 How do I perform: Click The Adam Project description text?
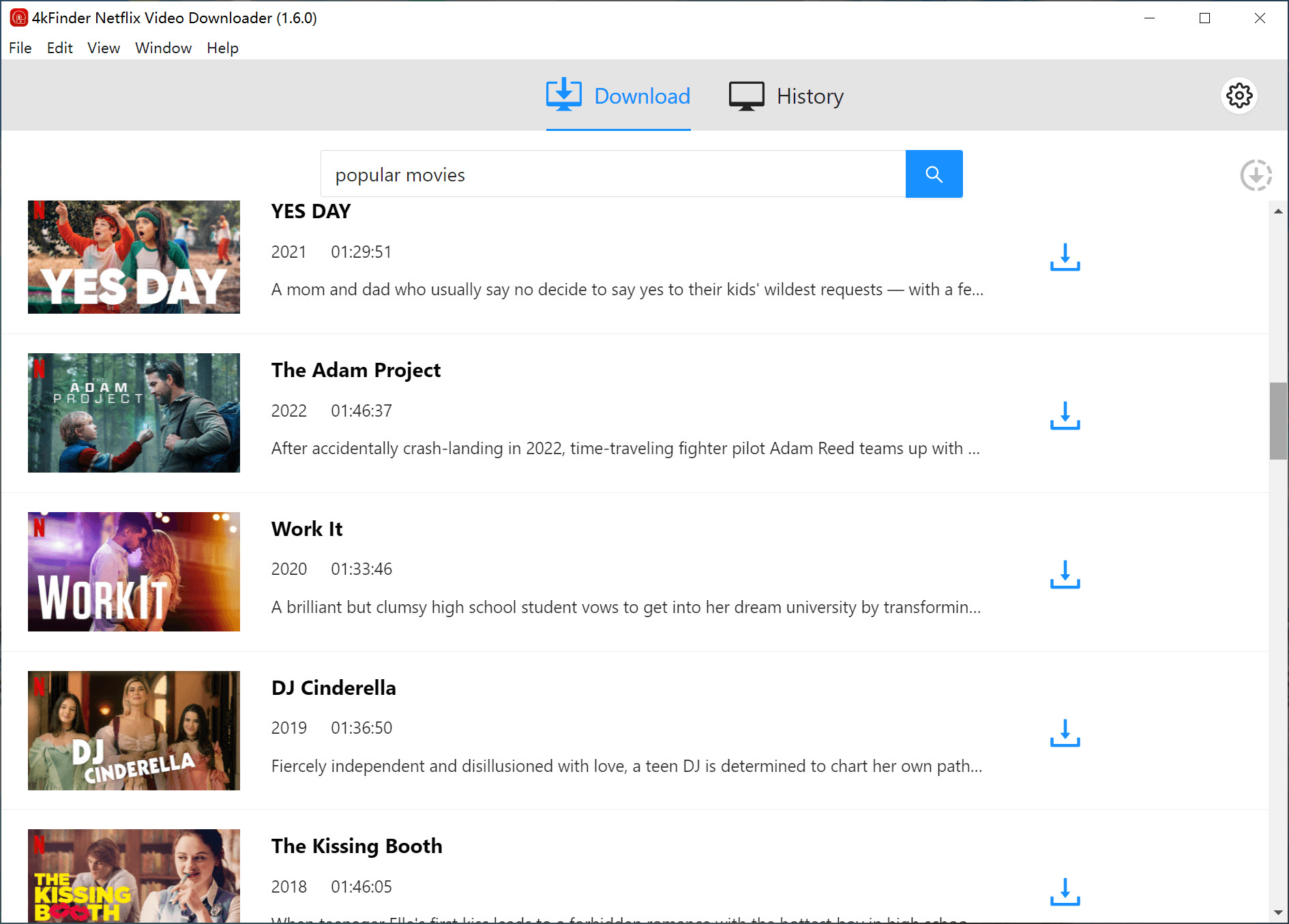click(x=625, y=449)
